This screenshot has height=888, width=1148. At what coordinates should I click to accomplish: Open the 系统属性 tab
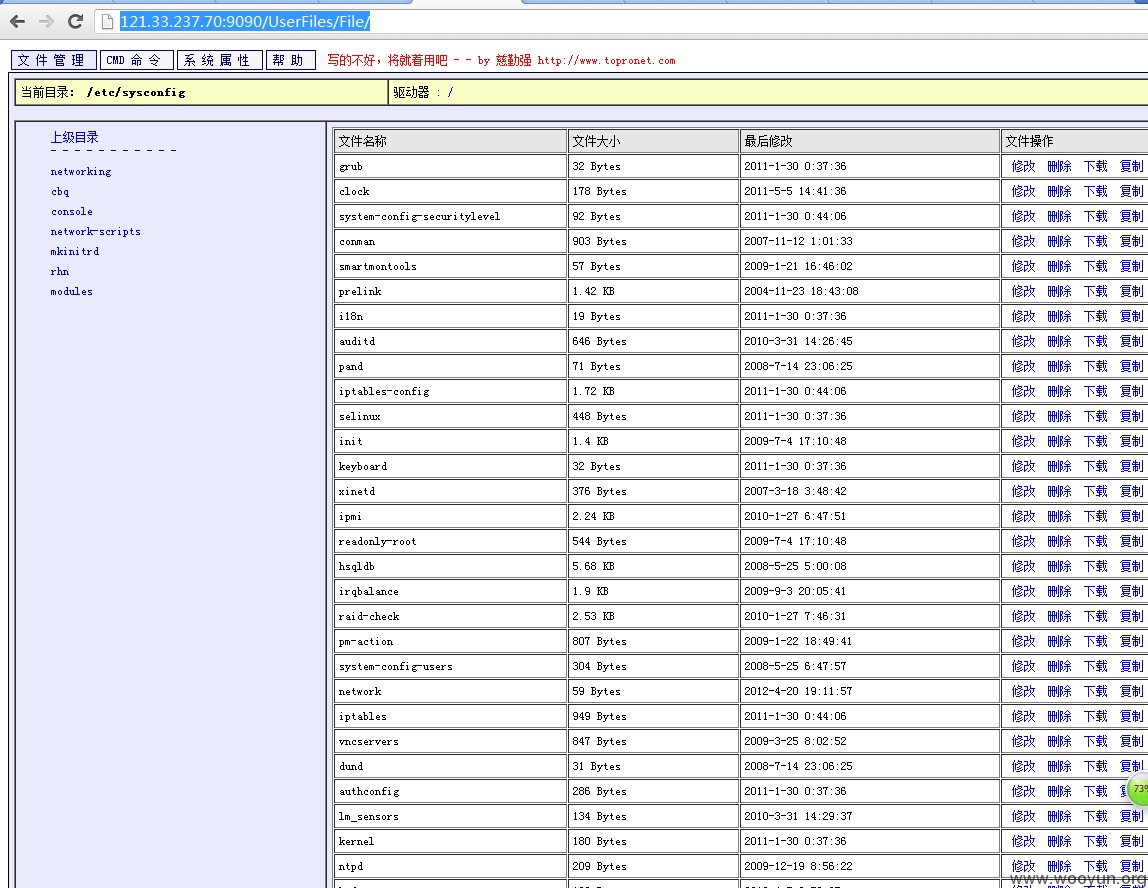click(219, 60)
